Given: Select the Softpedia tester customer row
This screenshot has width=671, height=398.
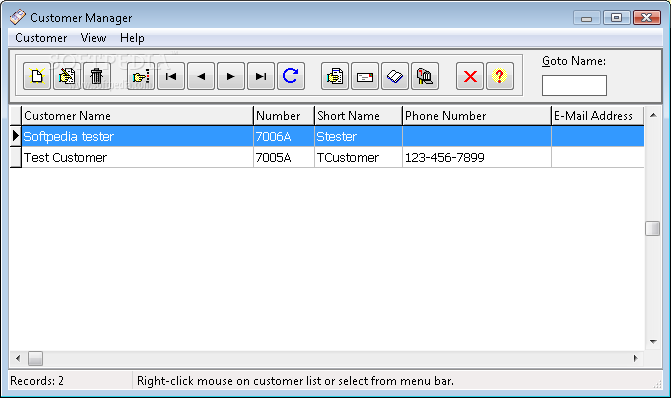Looking at the screenshot, I should click(333, 137).
